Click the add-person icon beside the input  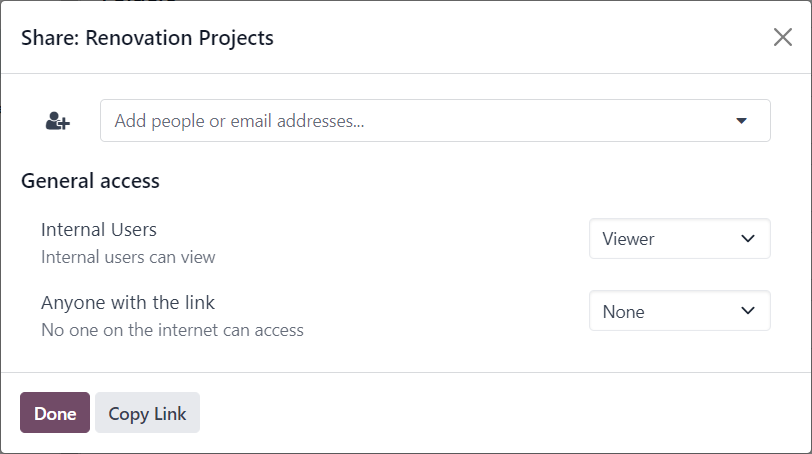57,121
